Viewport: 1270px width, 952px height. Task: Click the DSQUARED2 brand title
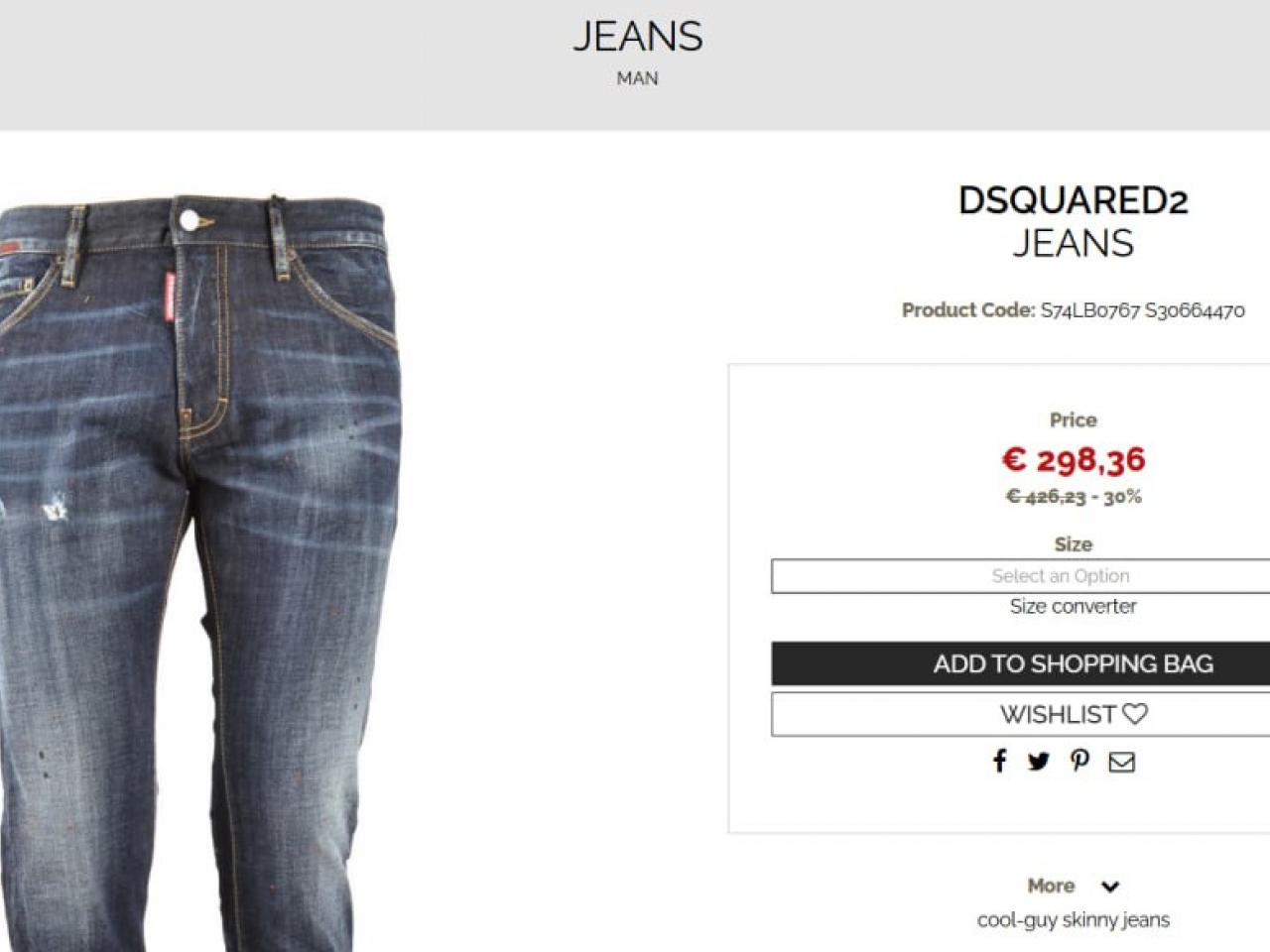[x=1073, y=200]
